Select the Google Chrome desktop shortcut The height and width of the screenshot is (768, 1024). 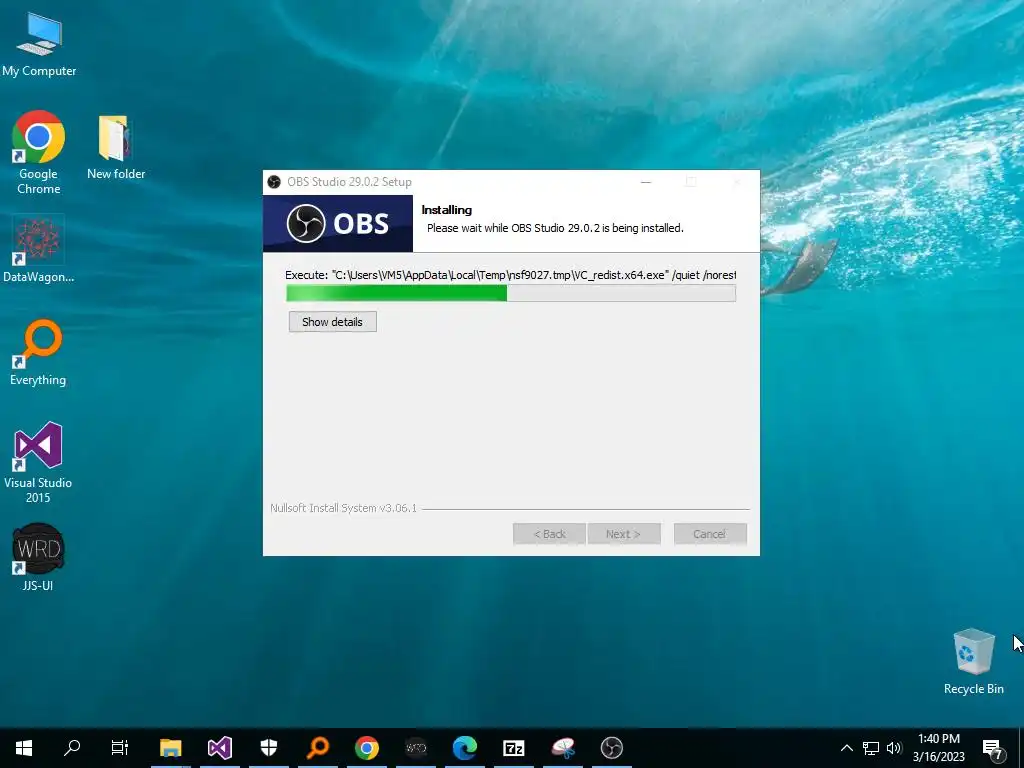pyautogui.click(x=39, y=152)
